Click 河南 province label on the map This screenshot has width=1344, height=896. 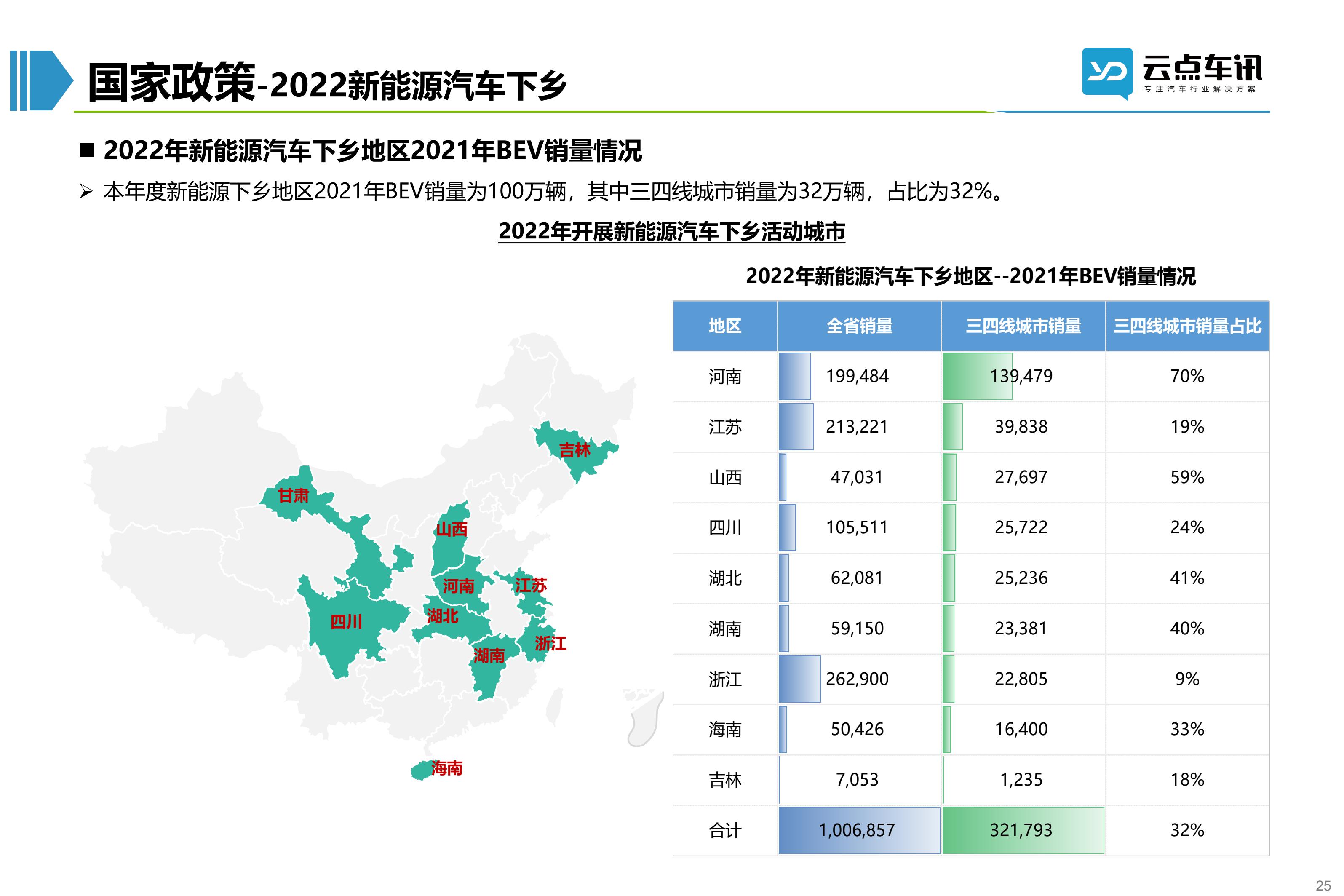click(x=458, y=586)
